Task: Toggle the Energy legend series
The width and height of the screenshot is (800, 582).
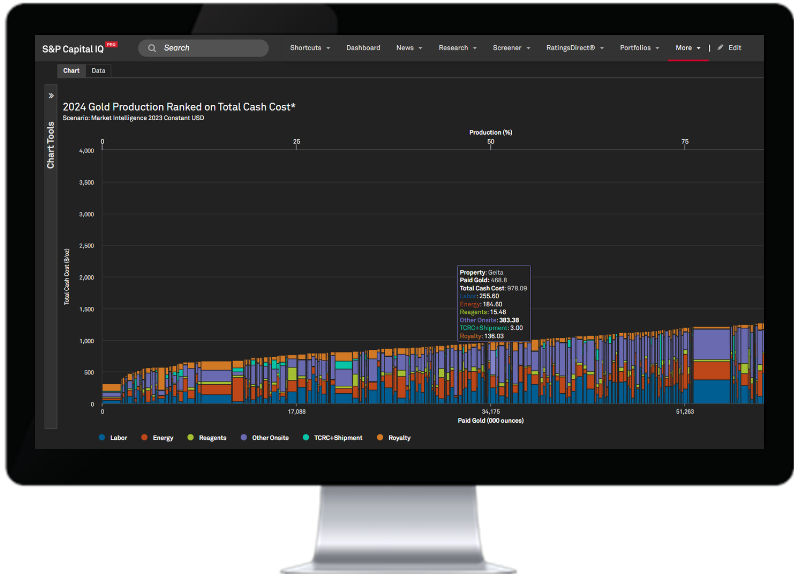Action: tap(157, 438)
